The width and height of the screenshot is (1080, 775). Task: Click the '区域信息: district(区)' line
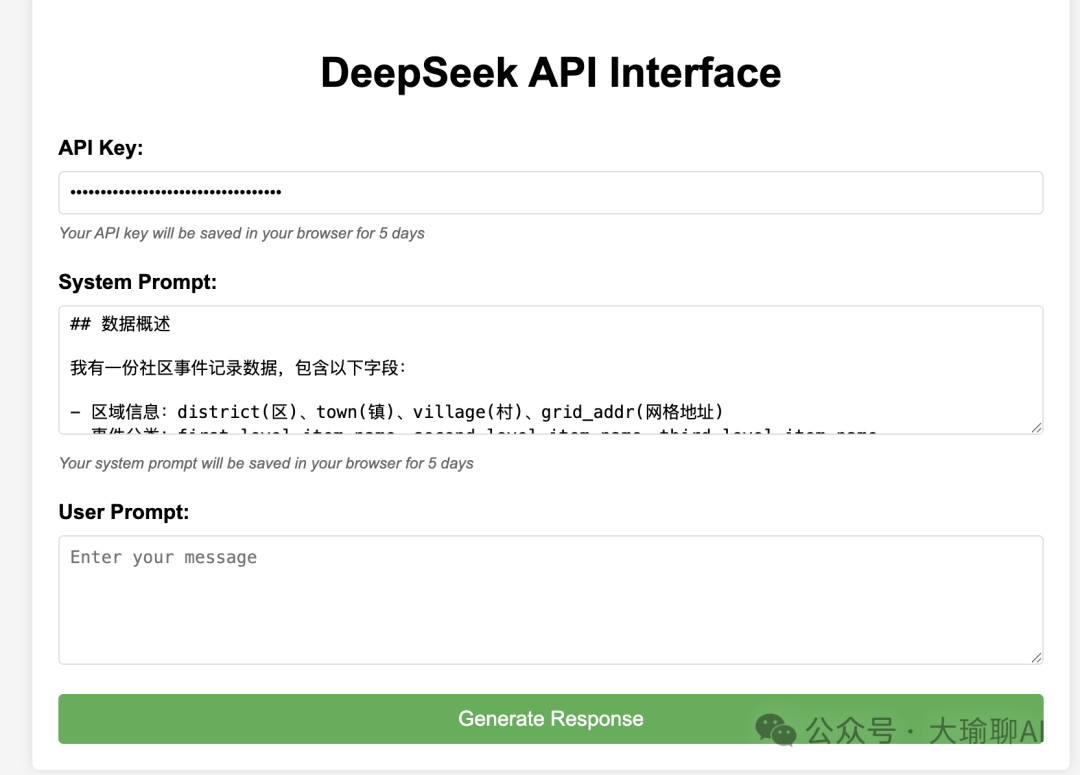(x=397, y=412)
